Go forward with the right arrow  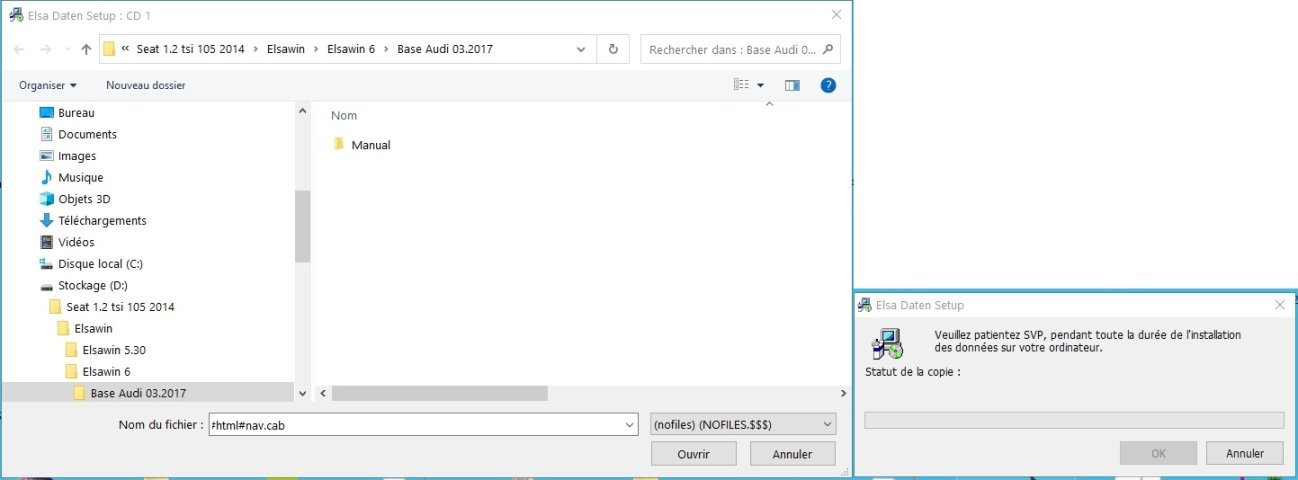45,49
